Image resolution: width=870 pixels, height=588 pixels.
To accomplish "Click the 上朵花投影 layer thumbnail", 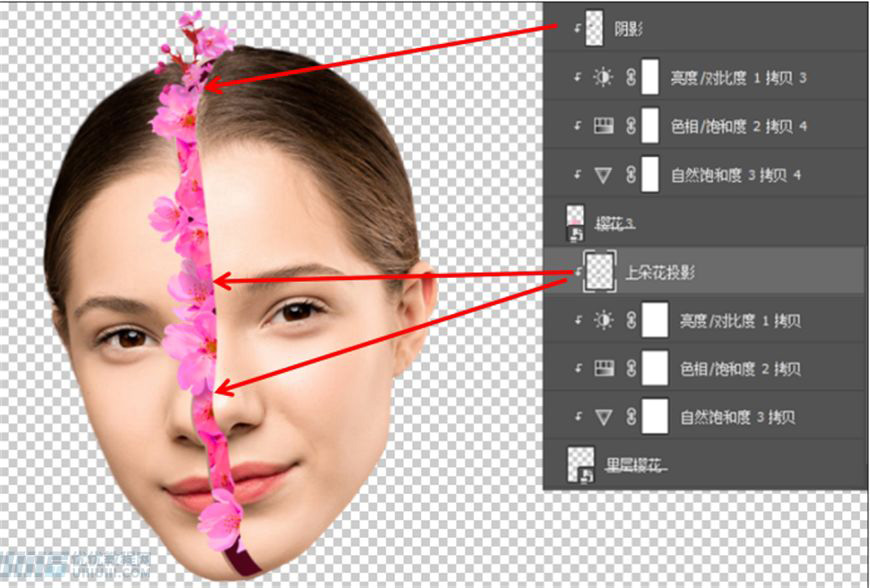I will point(601,270).
